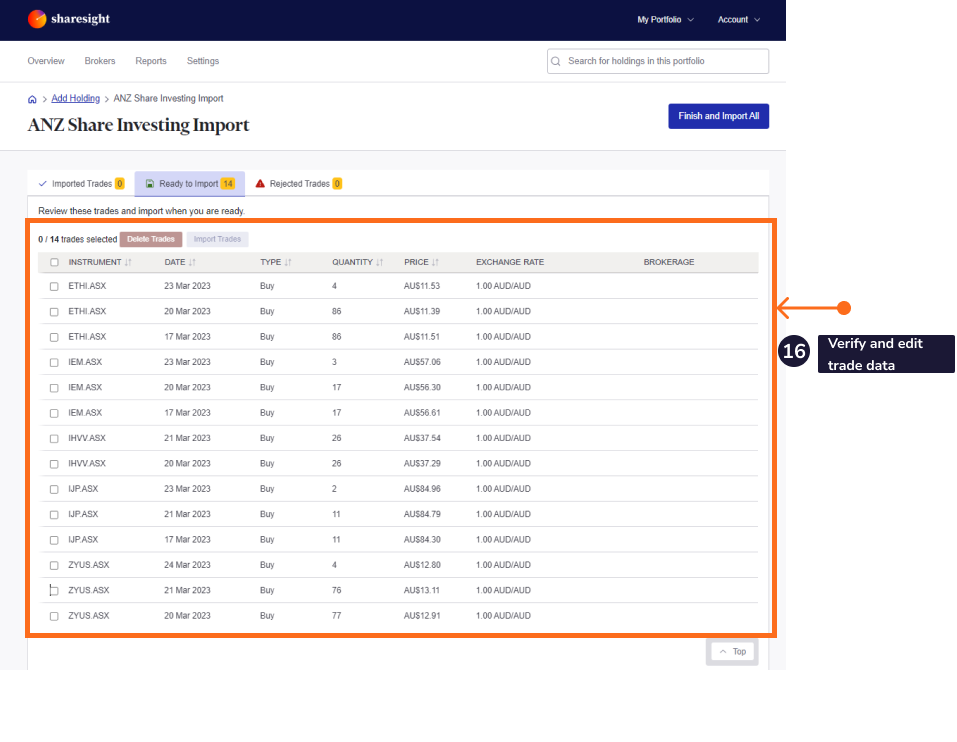Click the AU$56.61 price cell

[x=422, y=413]
